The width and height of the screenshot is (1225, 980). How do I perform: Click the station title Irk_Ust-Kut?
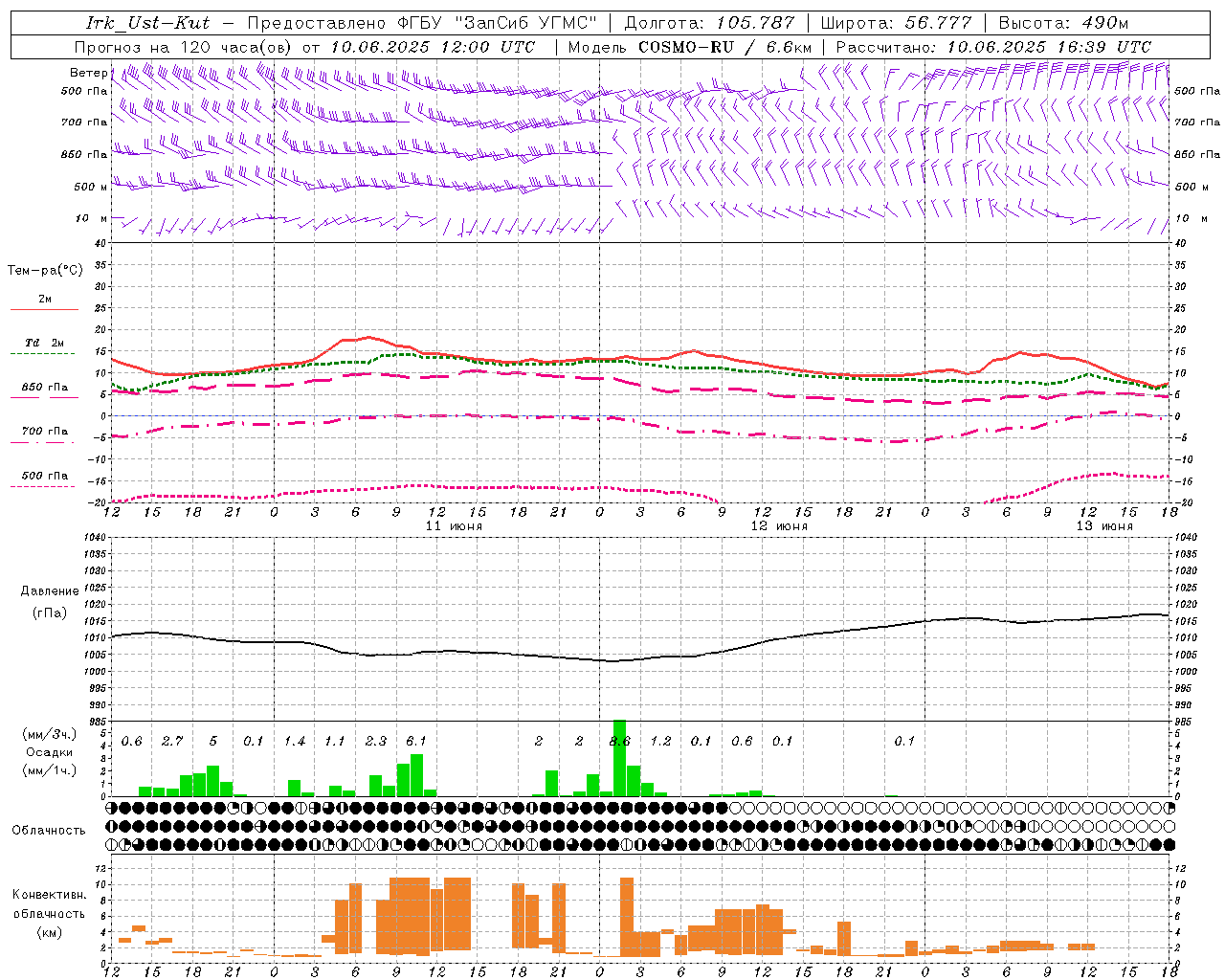point(147,23)
